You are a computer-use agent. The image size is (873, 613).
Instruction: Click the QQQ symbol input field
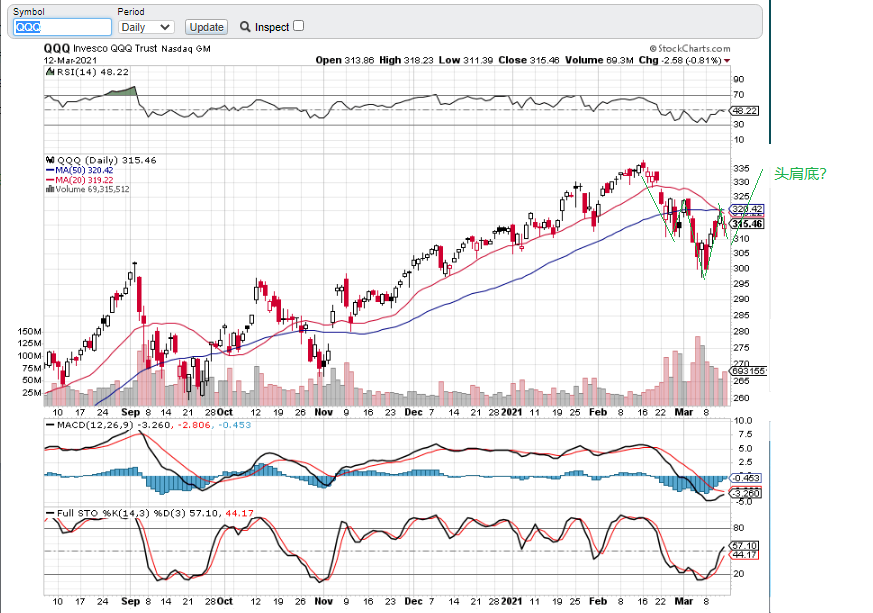pyautogui.click(x=62, y=27)
